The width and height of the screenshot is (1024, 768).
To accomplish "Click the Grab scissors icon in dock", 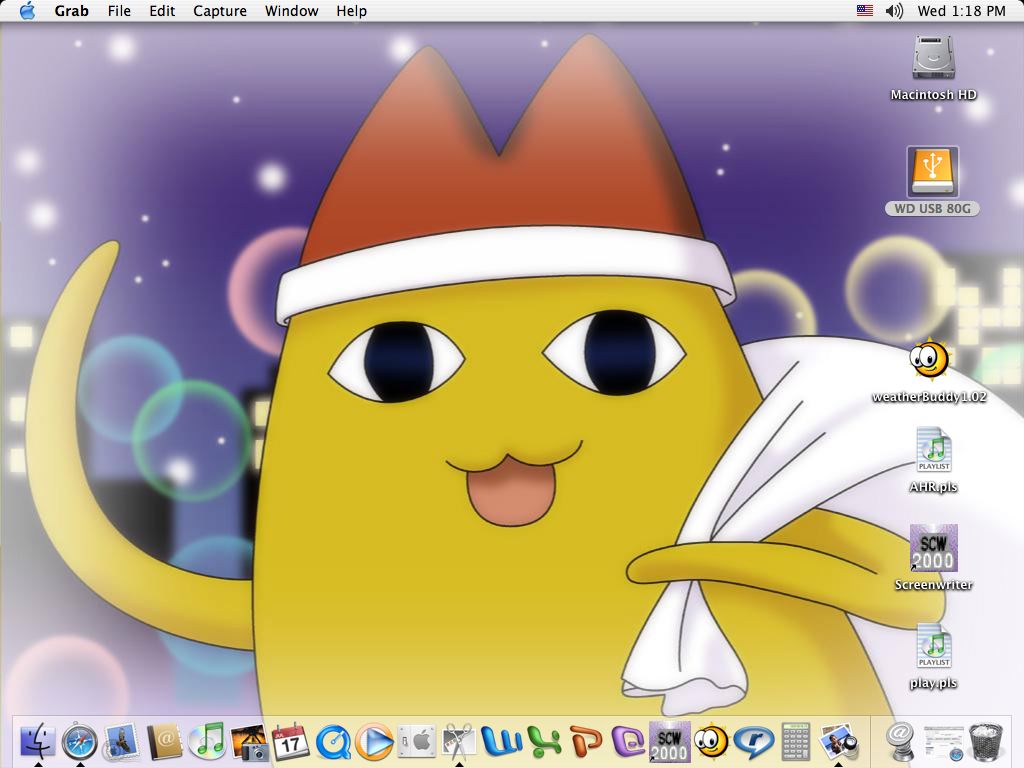I will click(459, 741).
